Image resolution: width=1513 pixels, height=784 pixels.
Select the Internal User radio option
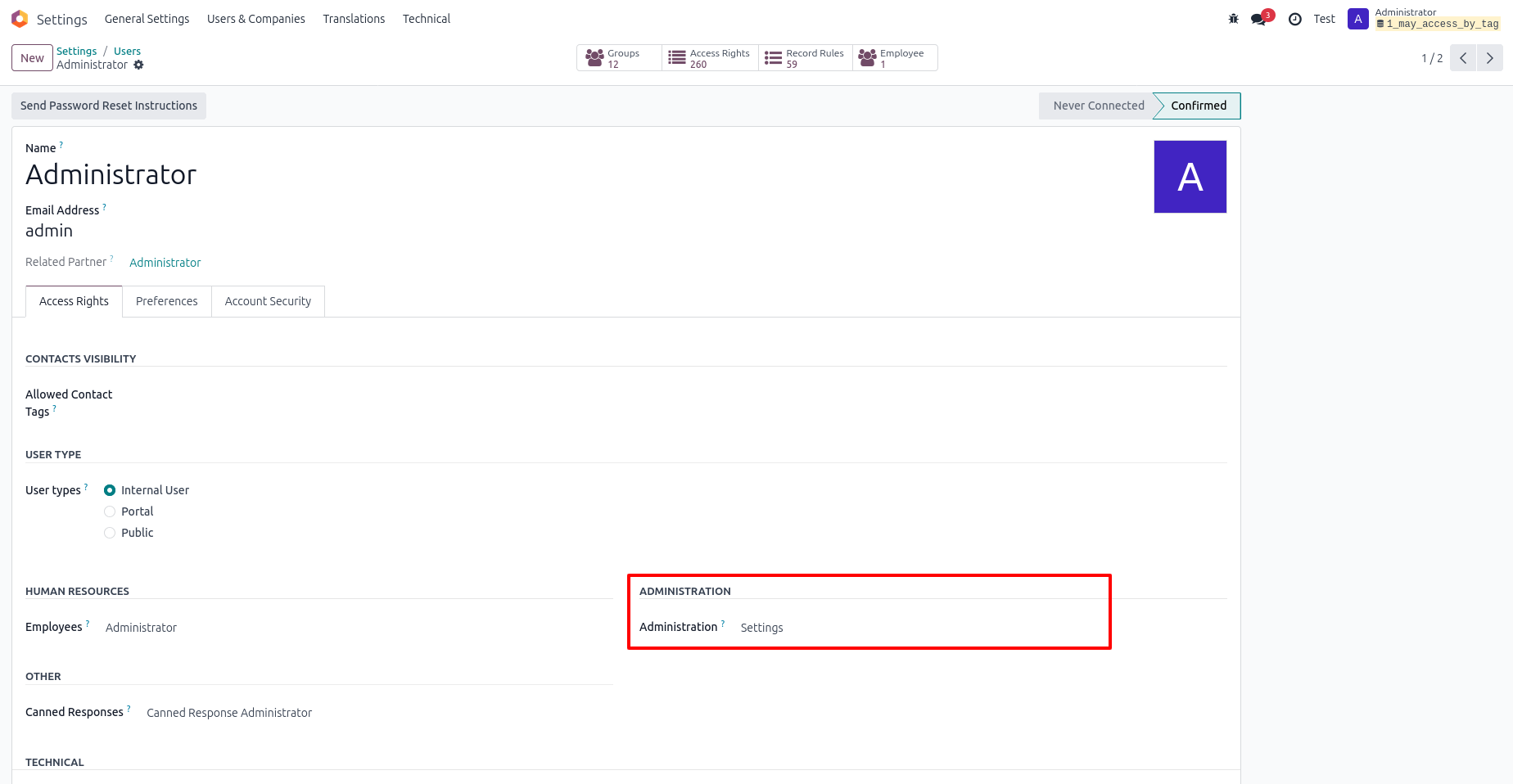pyautogui.click(x=110, y=490)
